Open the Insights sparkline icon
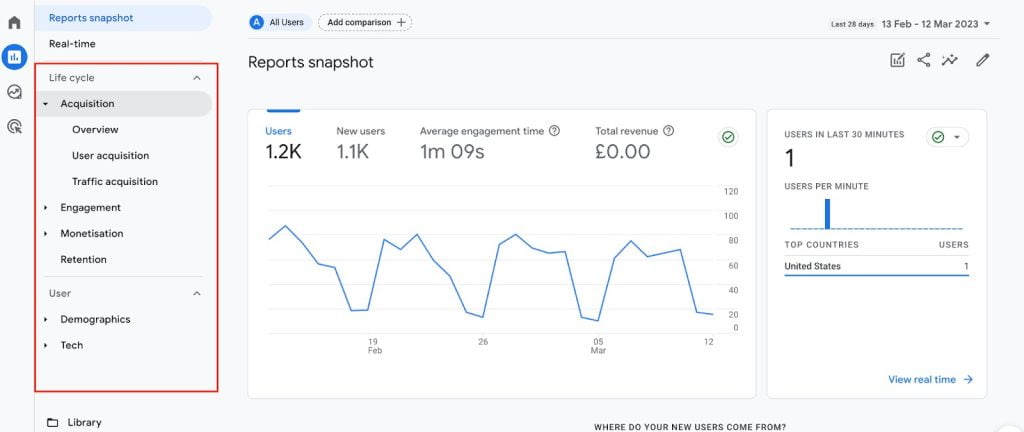The height and width of the screenshot is (432, 1024). click(950, 61)
